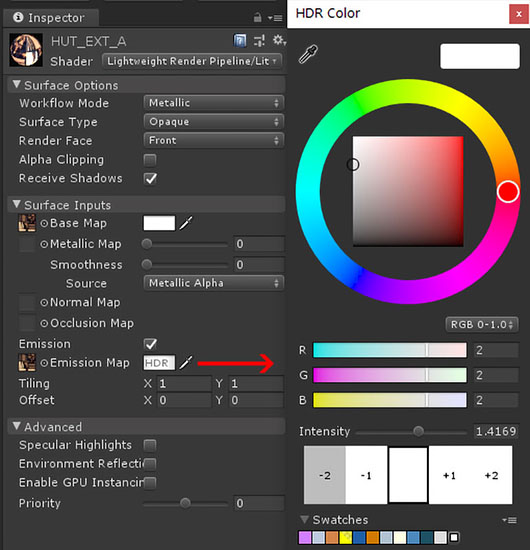Image resolution: width=530 pixels, height=550 pixels.
Task: Click the Intensity value input field
Action: click(496, 431)
